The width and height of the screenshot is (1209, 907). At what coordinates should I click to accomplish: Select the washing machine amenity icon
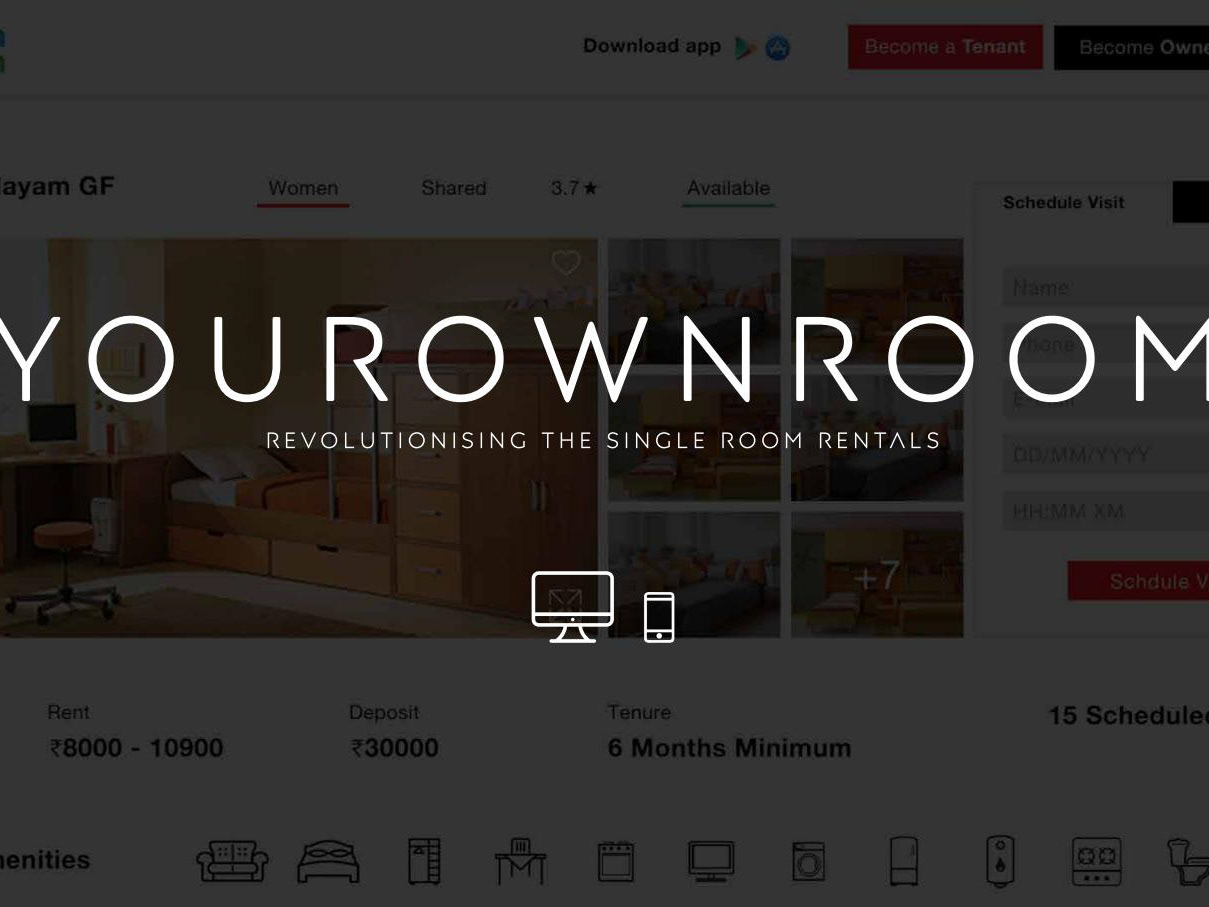click(808, 860)
